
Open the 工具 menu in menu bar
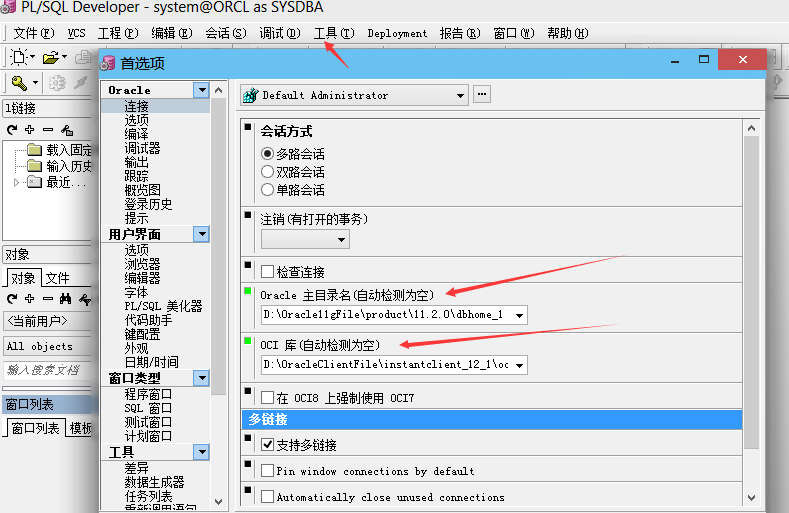pos(333,33)
